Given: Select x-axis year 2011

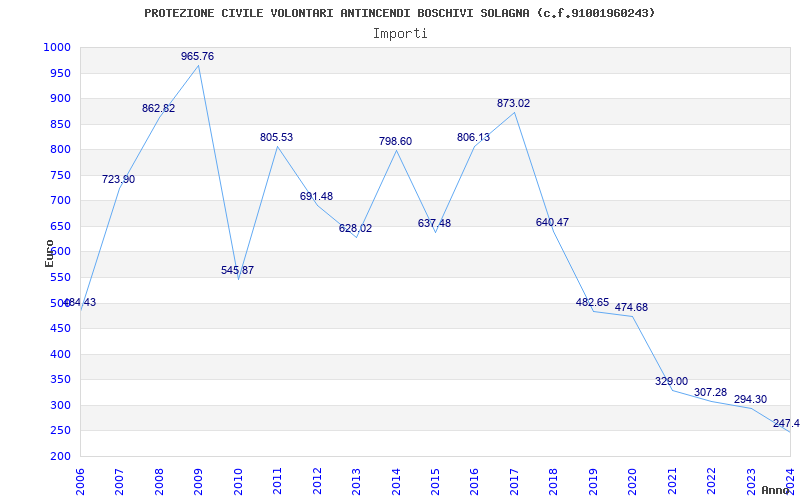Looking at the screenshot, I should (x=278, y=480).
